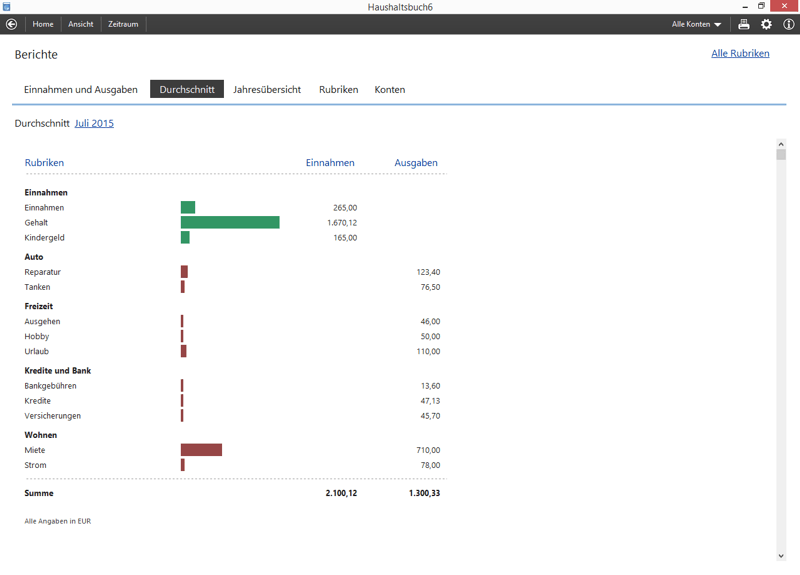Open the Ansicht menu
Image resolution: width=800 pixels, height=575 pixels.
pyautogui.click(x=81, y=24)
